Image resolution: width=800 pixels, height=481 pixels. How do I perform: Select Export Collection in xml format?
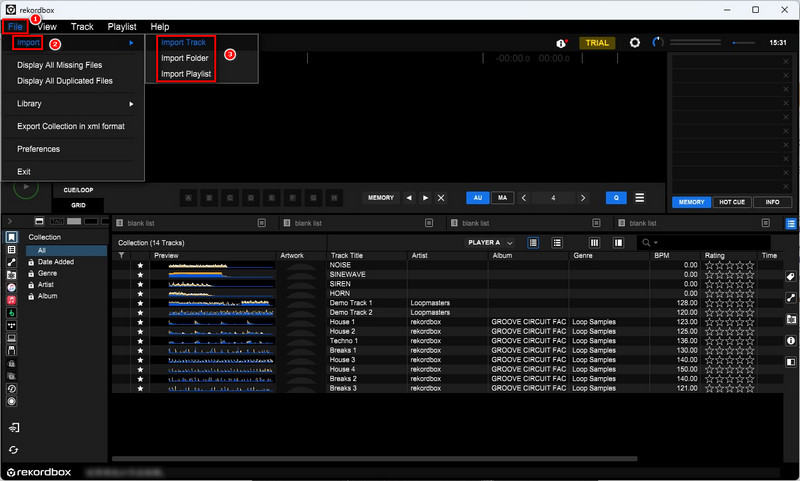coord(71,126)
